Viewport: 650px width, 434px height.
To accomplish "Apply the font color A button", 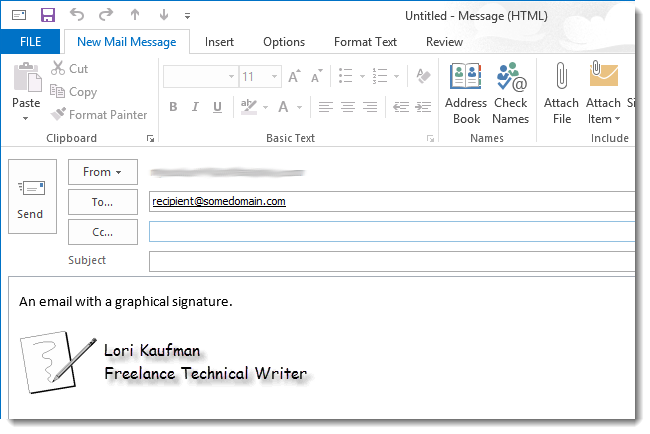I will (x=284, y=107).
